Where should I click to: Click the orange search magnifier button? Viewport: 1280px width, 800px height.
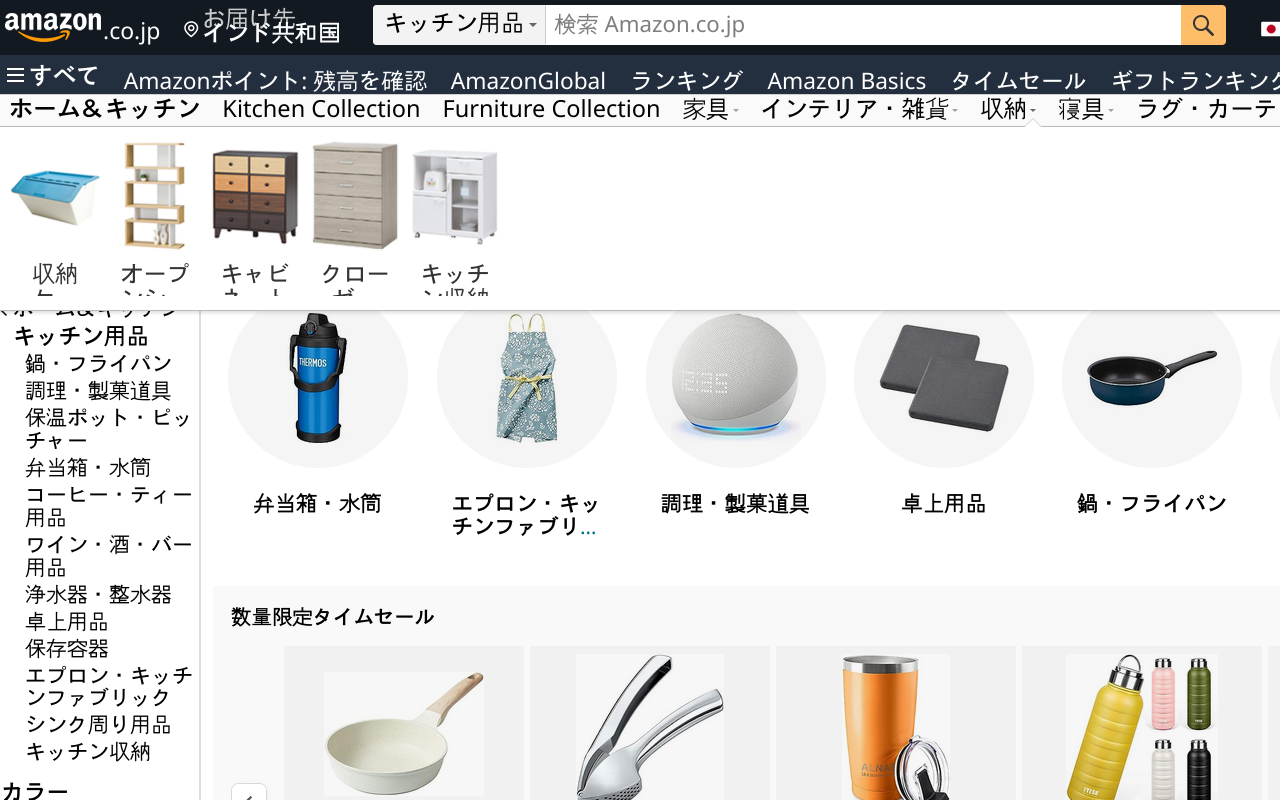pyautogui.click(x=1203, y=25)
